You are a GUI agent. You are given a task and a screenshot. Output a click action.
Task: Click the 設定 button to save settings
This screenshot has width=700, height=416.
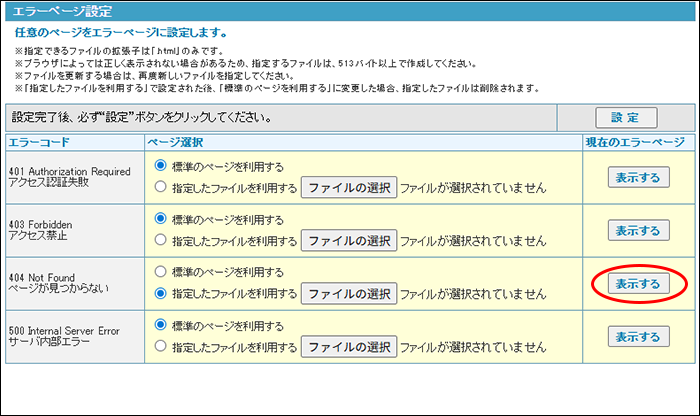point(626,117)
